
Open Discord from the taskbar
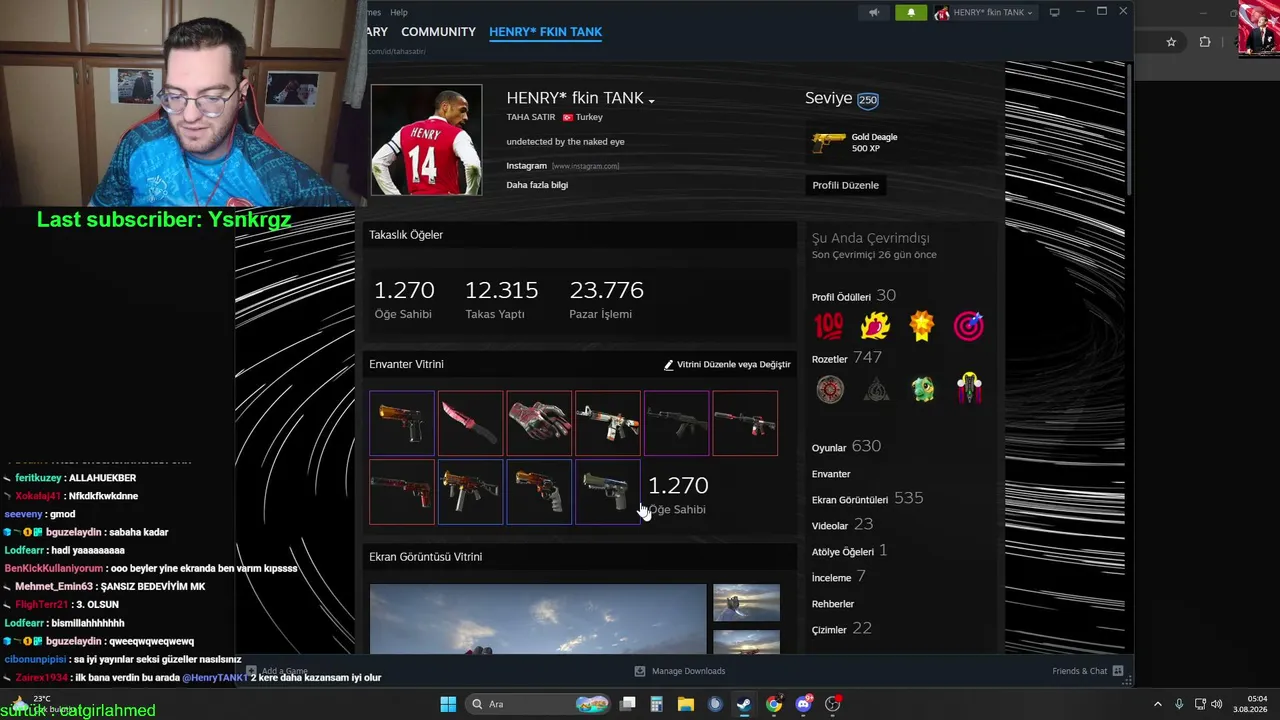(x=803, y=704)
